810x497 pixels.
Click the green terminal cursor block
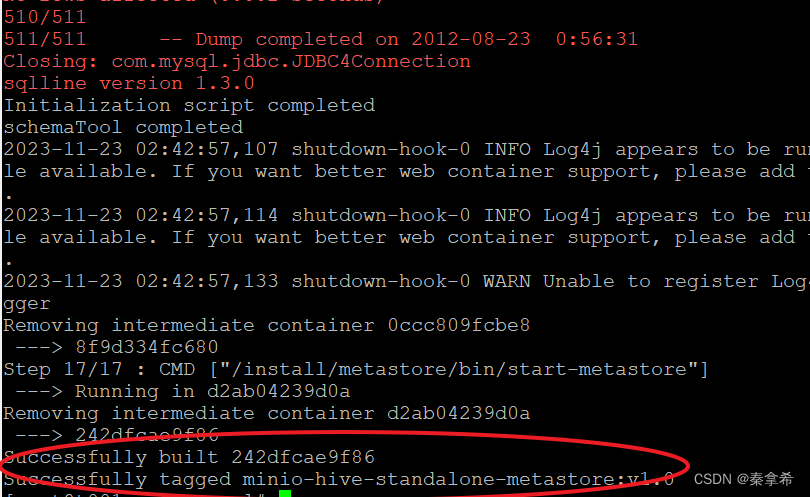[x=285, y=493]
